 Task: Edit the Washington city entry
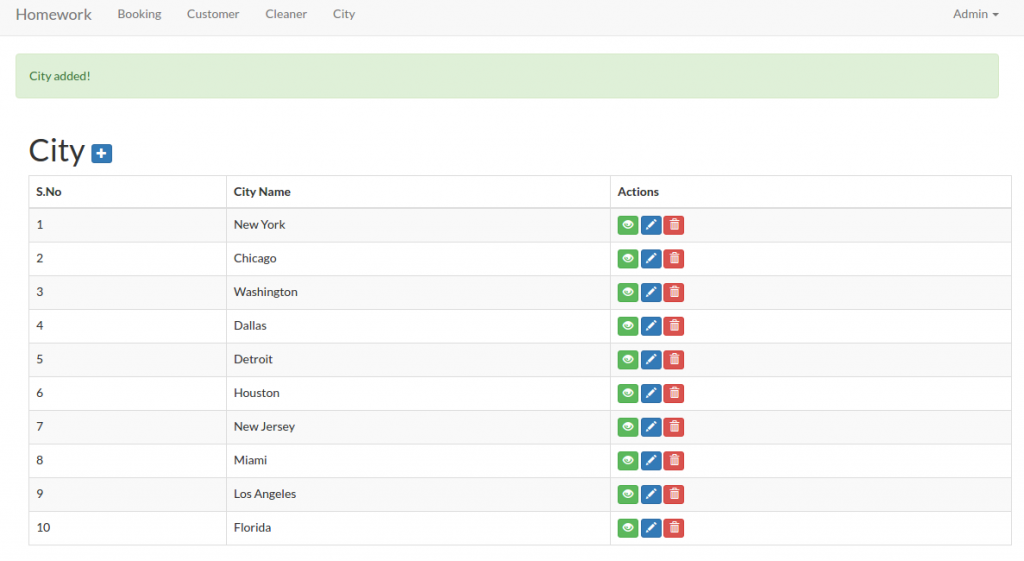[651, 293]
